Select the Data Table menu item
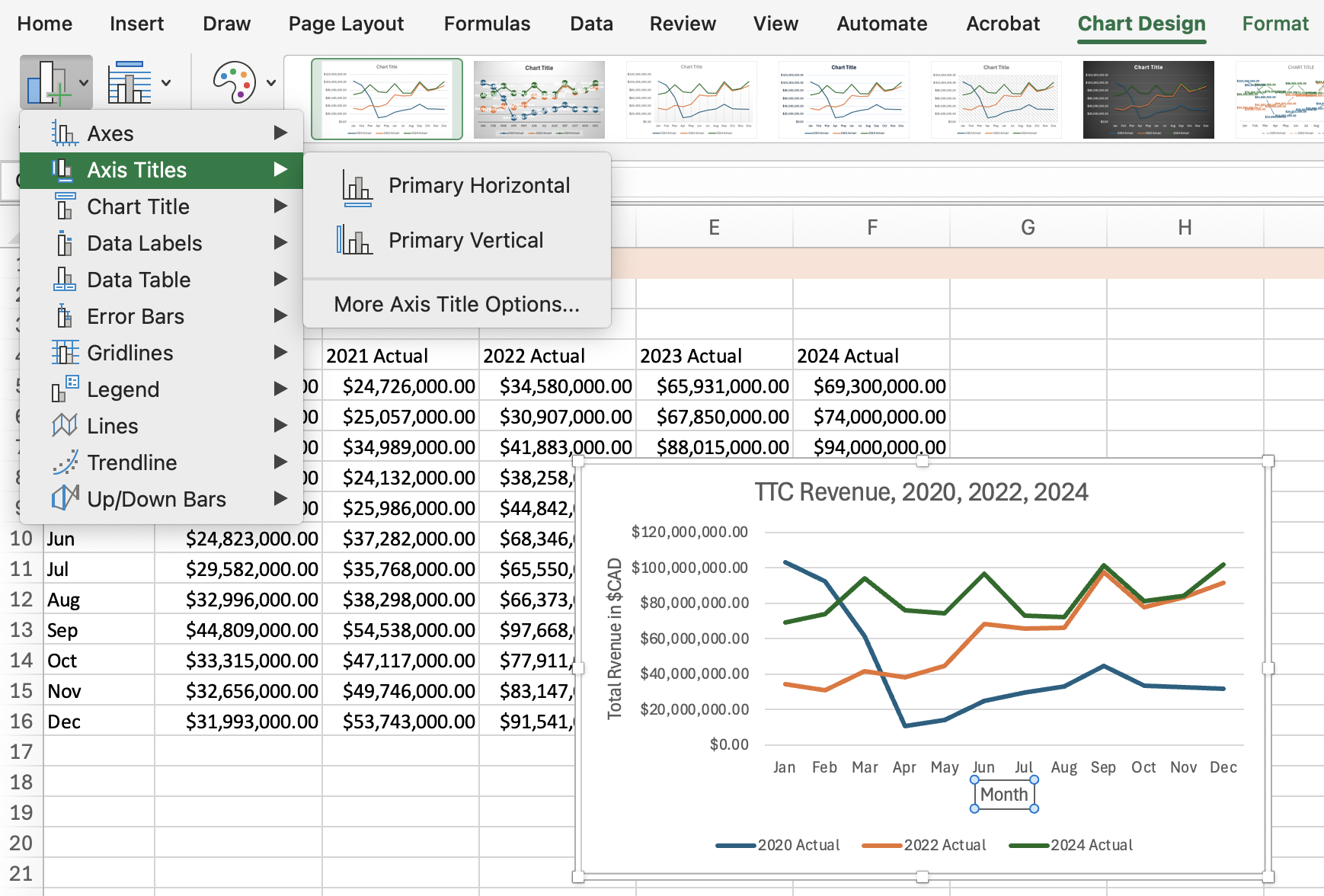The height and width of the screenshot is (896, 1324). click(139, 280)
